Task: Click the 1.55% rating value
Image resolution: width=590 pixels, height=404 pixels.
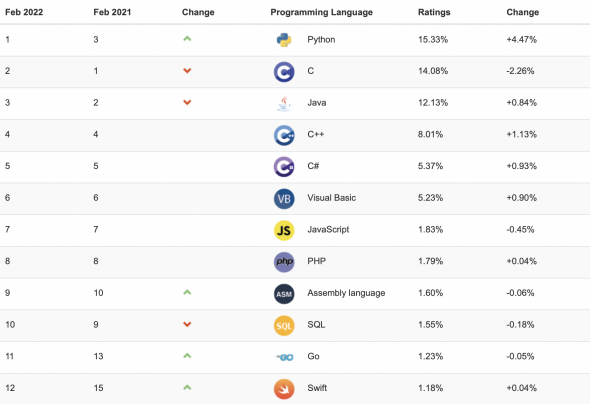Action: [430, 325]
